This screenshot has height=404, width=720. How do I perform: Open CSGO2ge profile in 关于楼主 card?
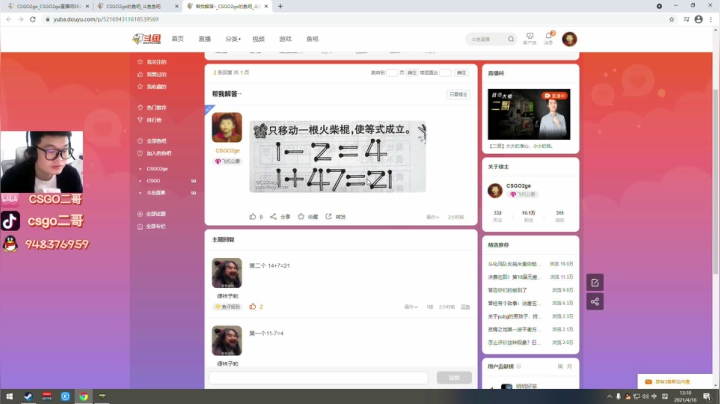pos(518,186)
